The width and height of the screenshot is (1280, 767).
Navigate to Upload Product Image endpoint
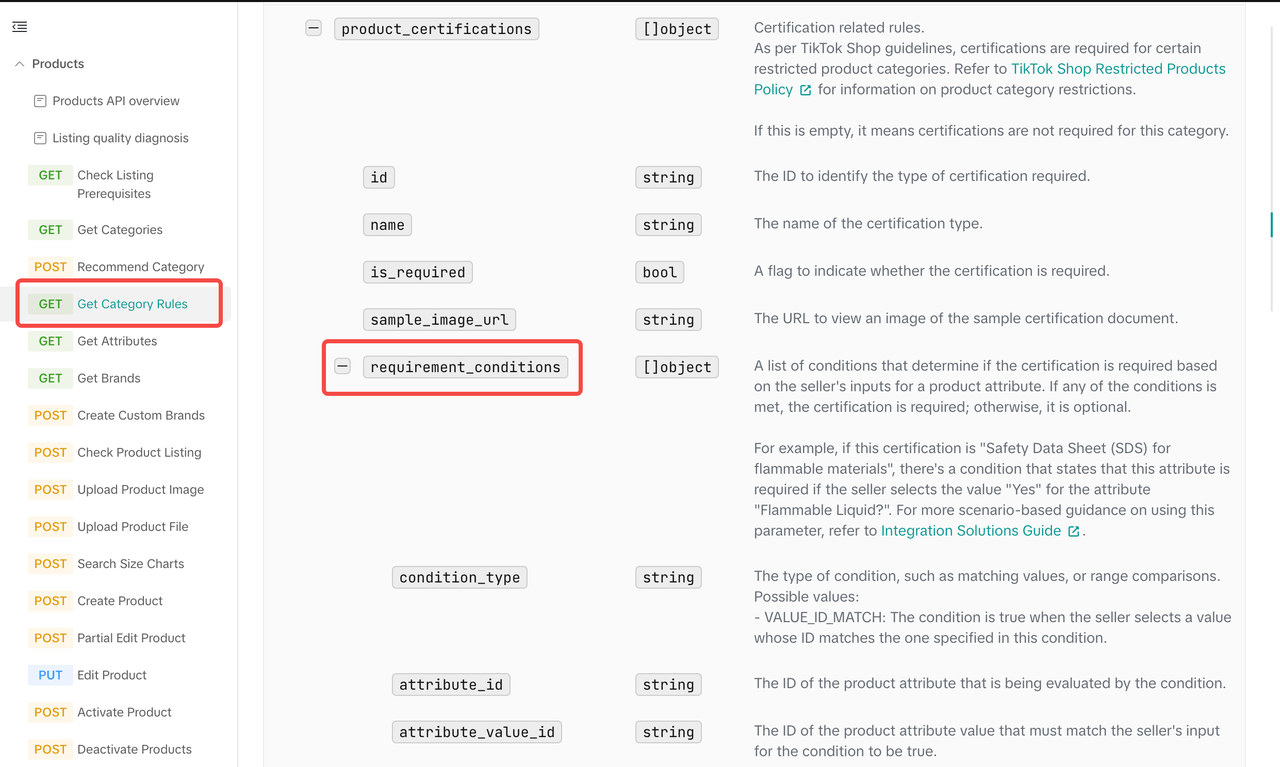140,489
